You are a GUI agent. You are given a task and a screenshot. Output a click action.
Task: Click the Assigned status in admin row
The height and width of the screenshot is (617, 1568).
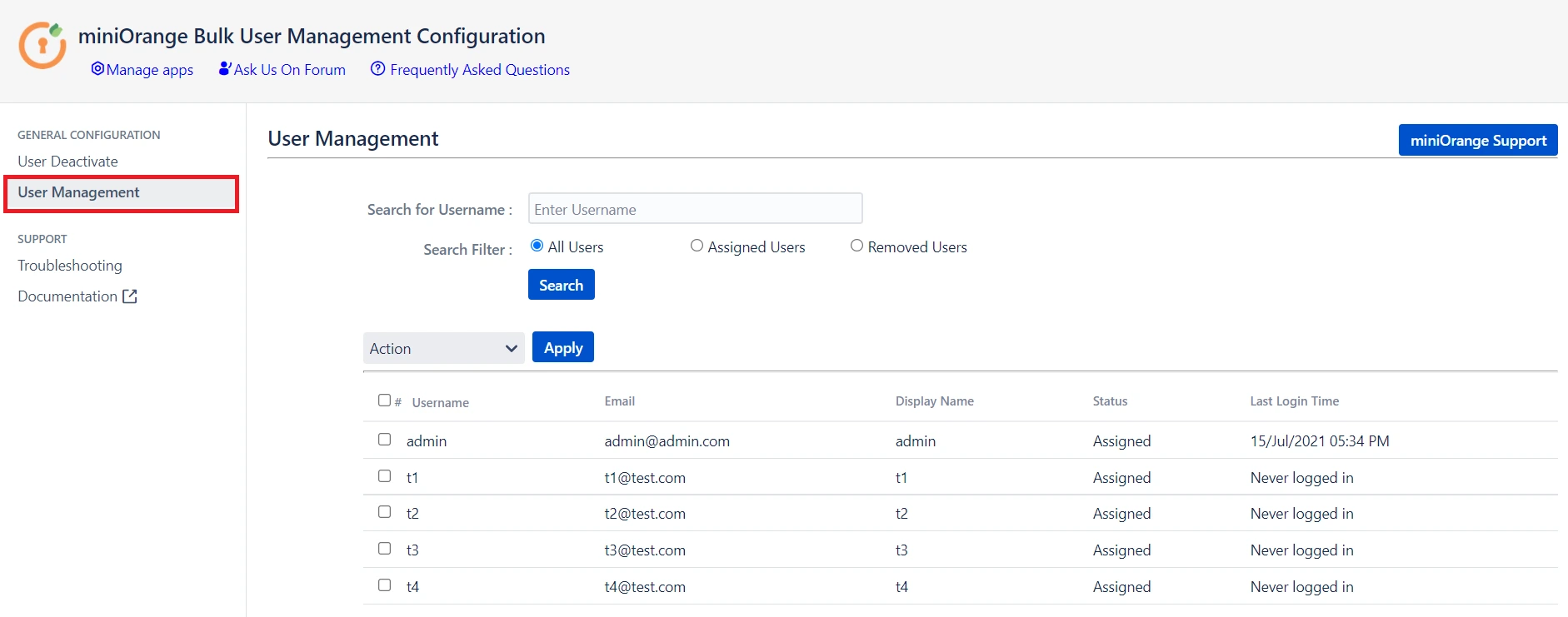point(1121,441)
